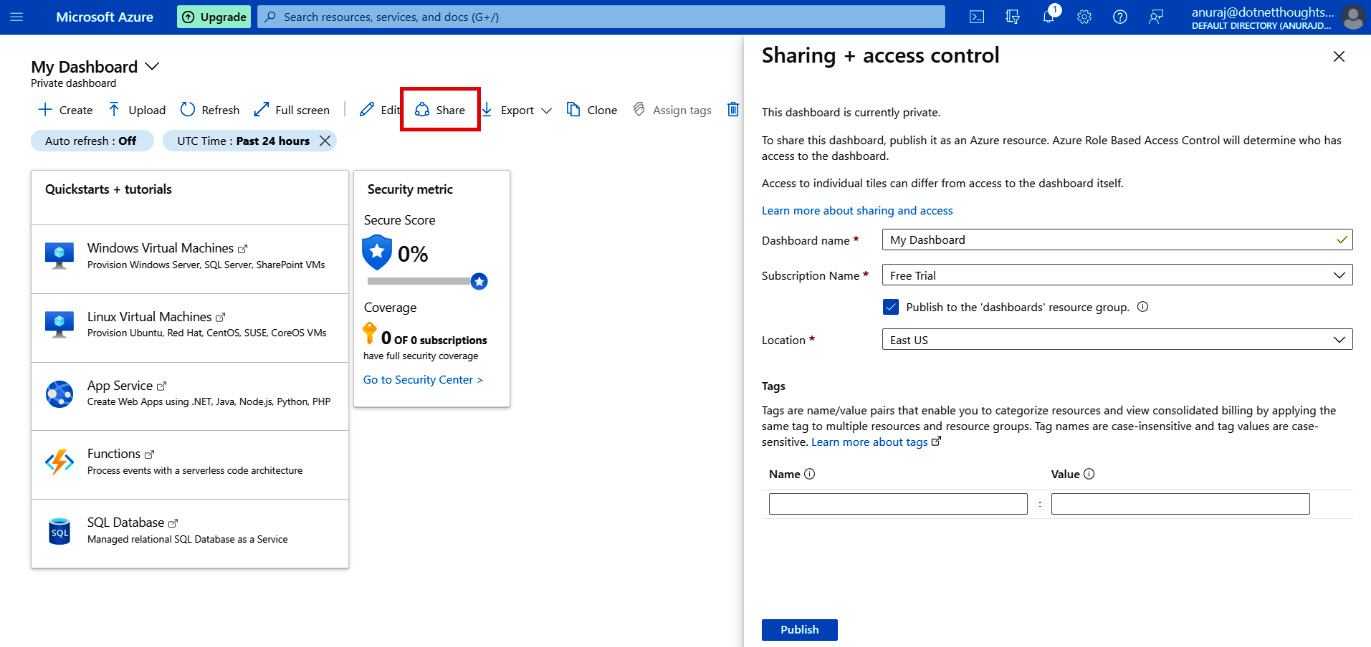Click the App Service globe icon
The height and width of the screenshot is (647, 1371).
tap(59, 394)
